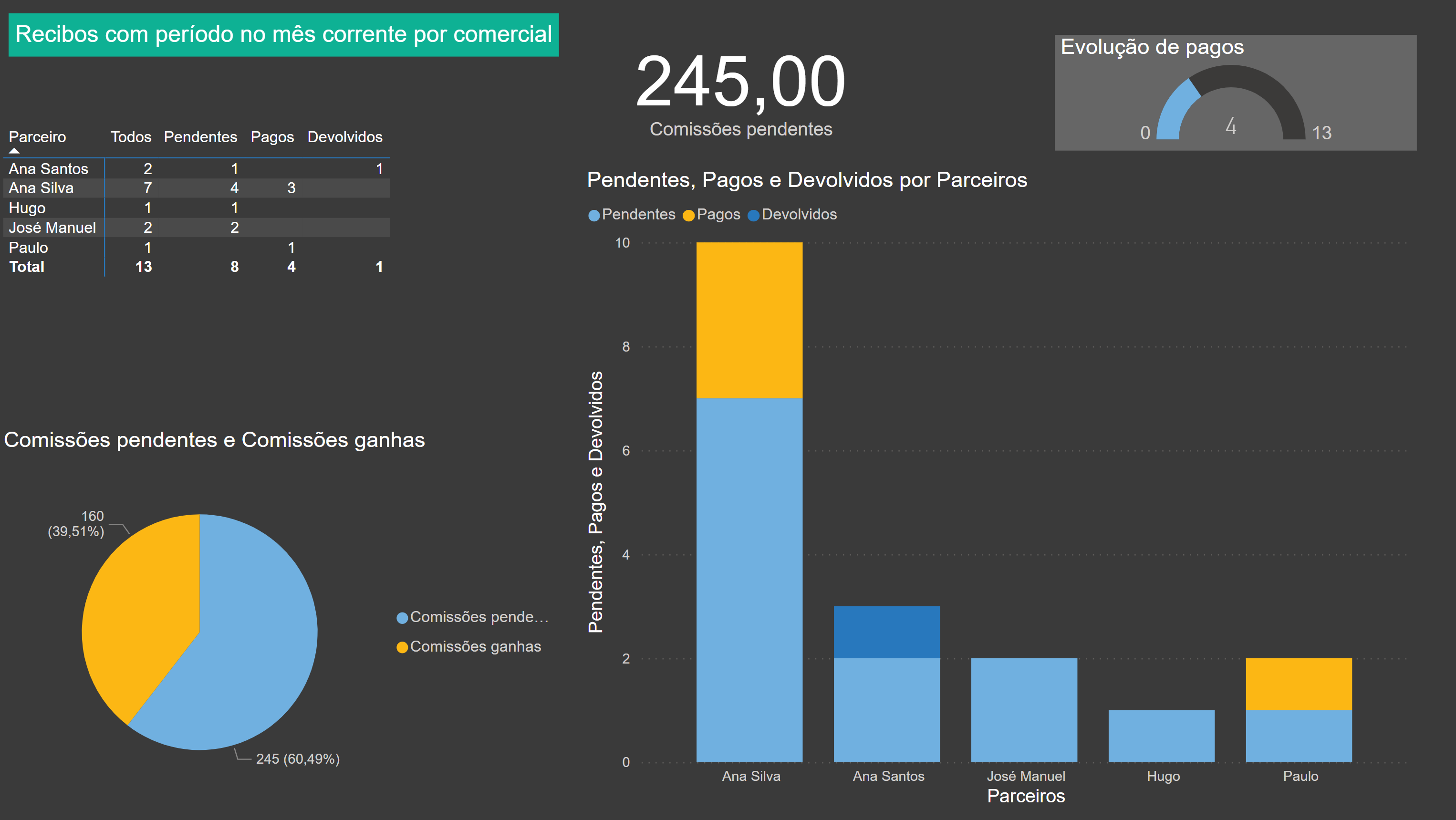Select Ana Santos' dark-blue Devolvidos bar segment
The width and height of the screenshot is (1456, 820).
tap(886, 632)
